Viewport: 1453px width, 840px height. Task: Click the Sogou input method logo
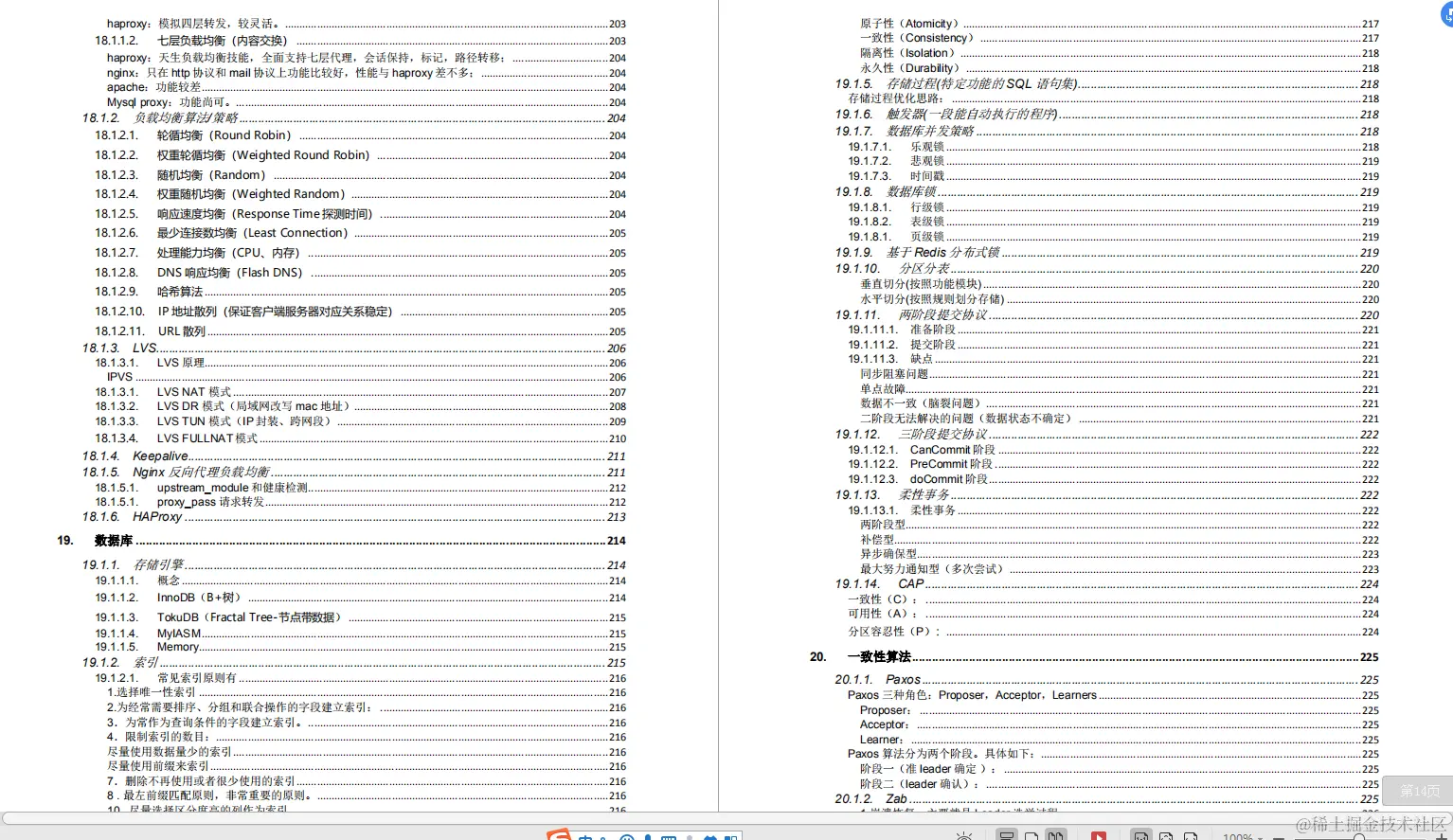[559, 834]
